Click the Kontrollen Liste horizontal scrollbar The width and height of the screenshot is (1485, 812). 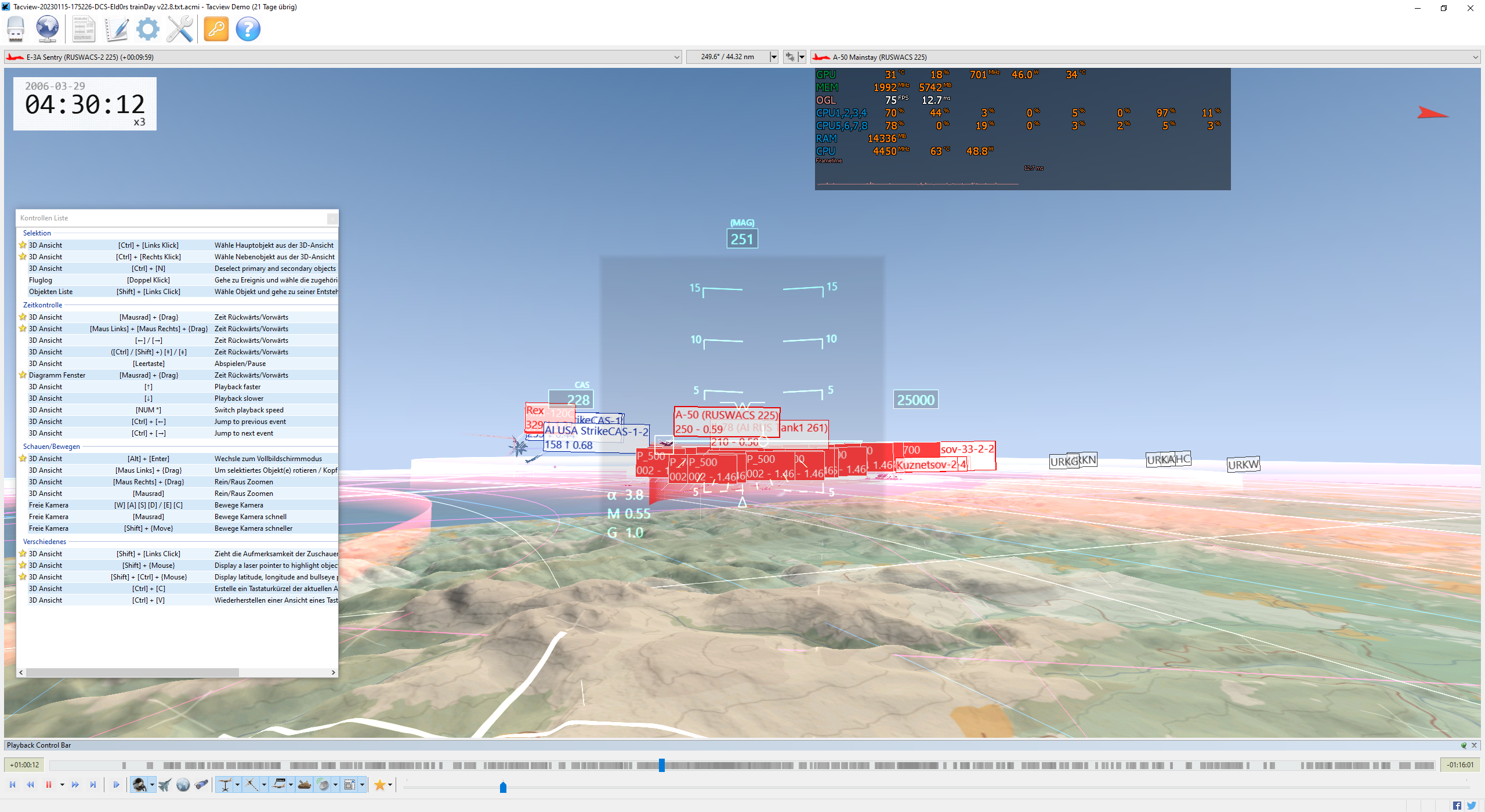click(132, 672)
